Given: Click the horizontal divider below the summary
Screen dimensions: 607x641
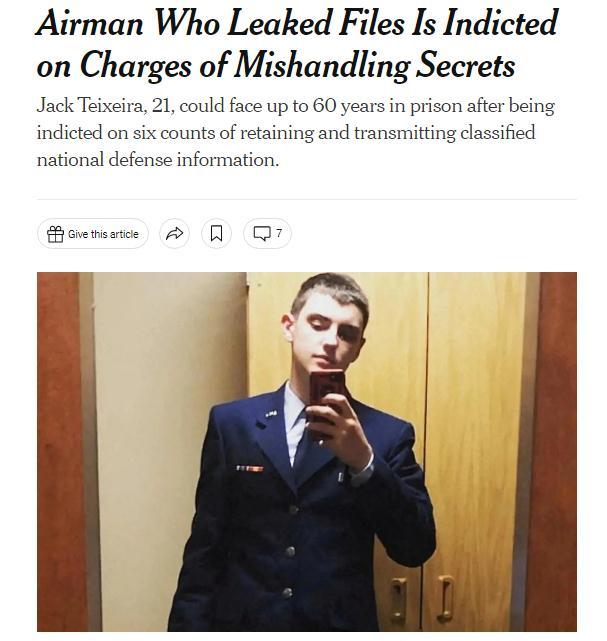Looking at the screenshot, I should tap(307, 199).
